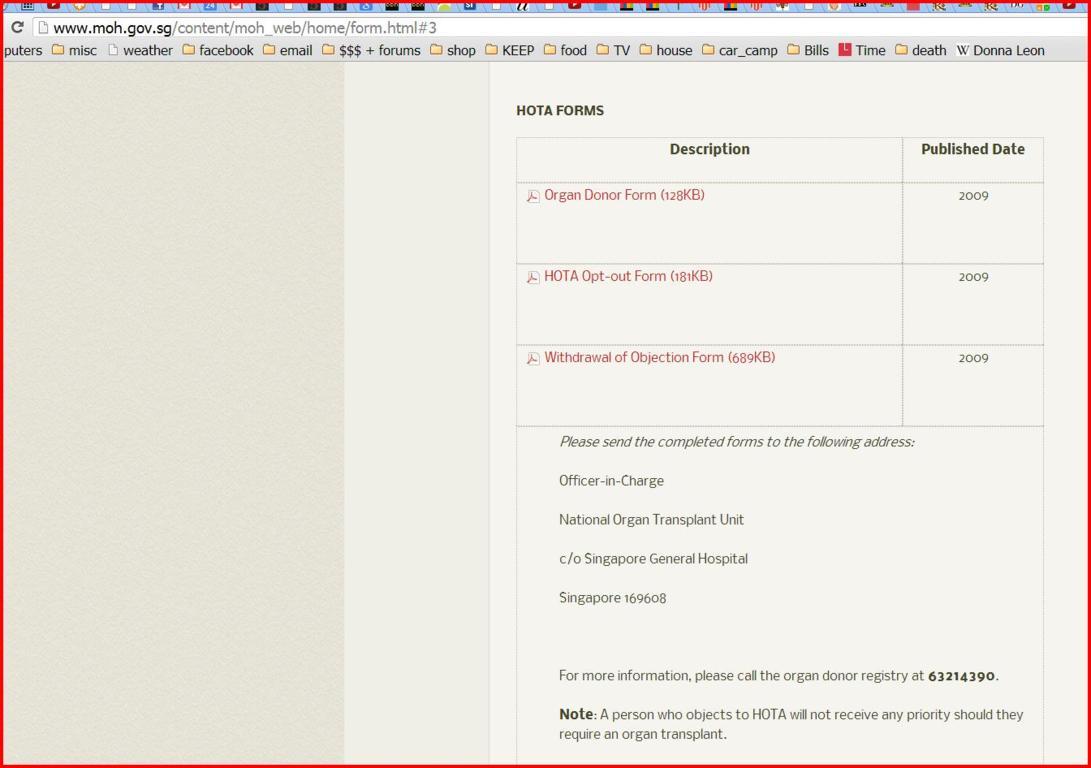Open the KEEP bookmarks folder
Screen dimensions: 1091x768
pos(509,50)
